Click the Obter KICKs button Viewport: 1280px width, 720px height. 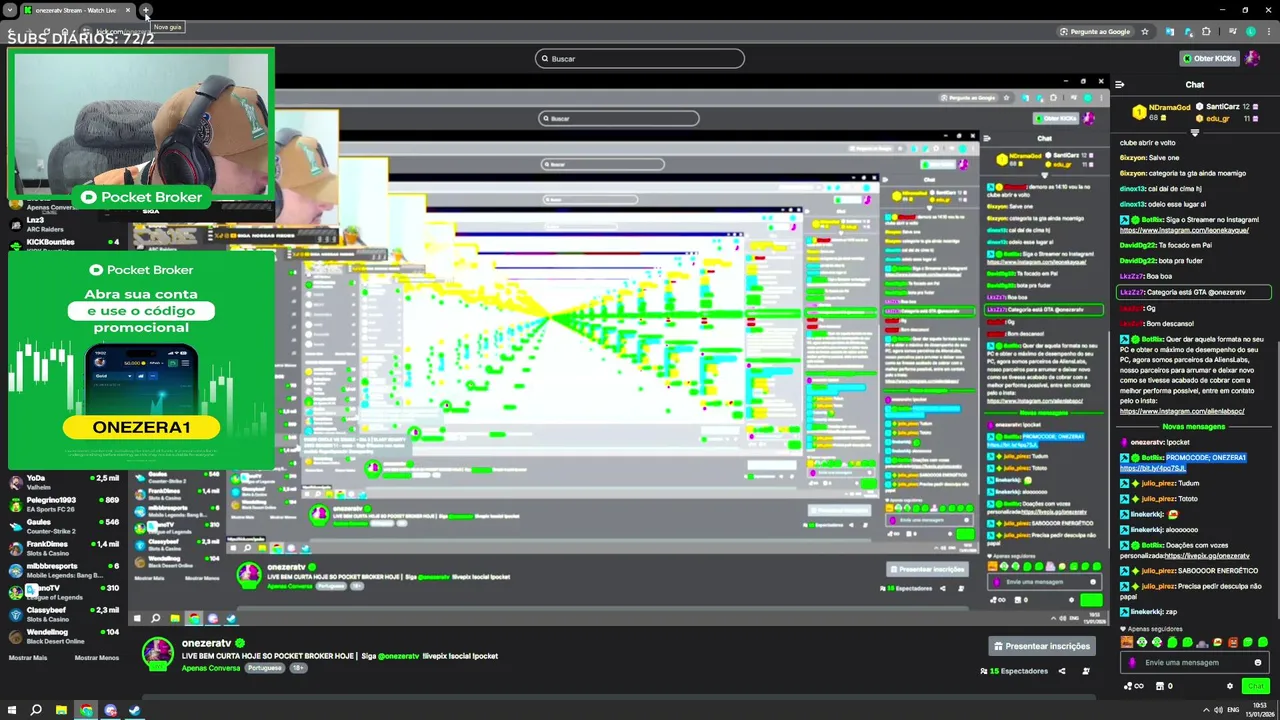point(1209,58)
